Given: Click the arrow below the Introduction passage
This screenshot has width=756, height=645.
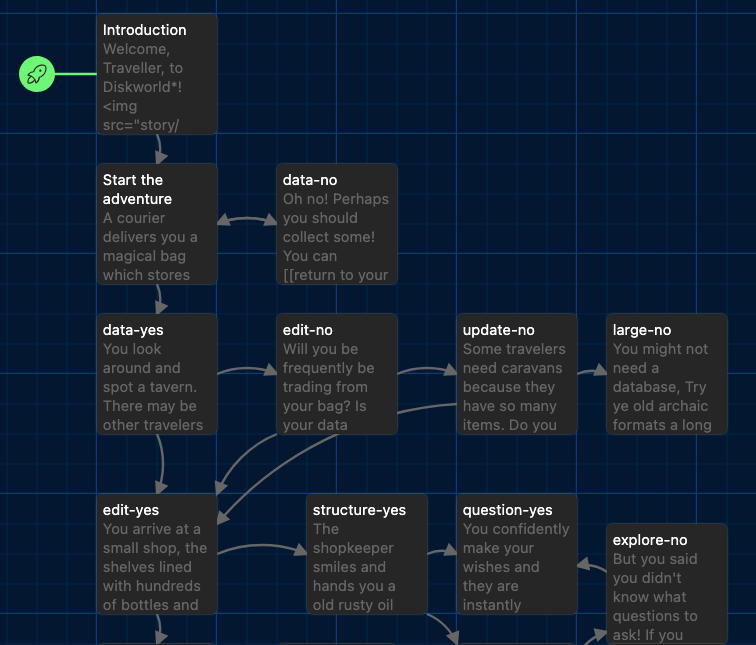Looking at the screenshot, I should tap(160, 149).
